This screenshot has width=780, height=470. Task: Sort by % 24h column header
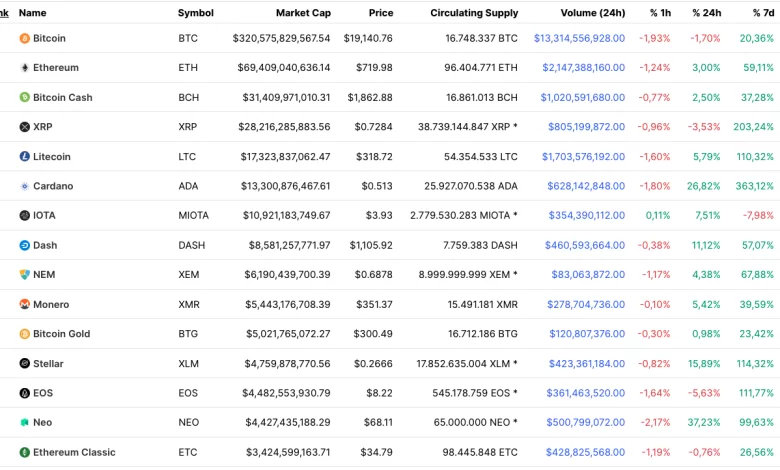click(706, 13)
